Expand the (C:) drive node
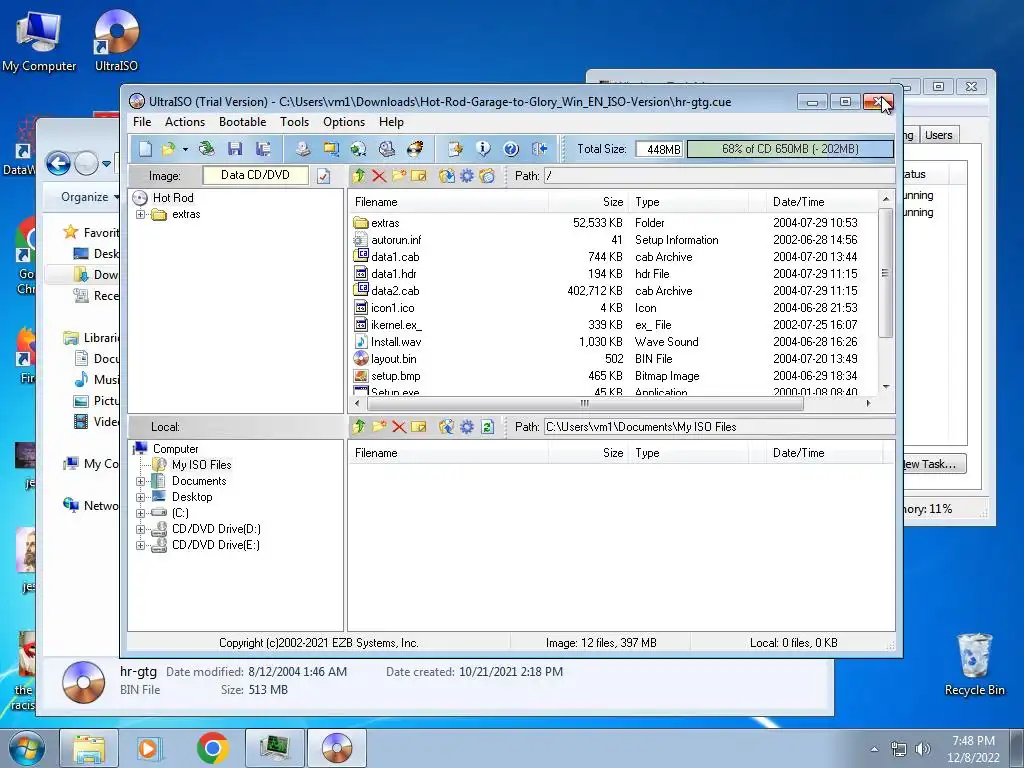1024x768 pixels. 140,513
